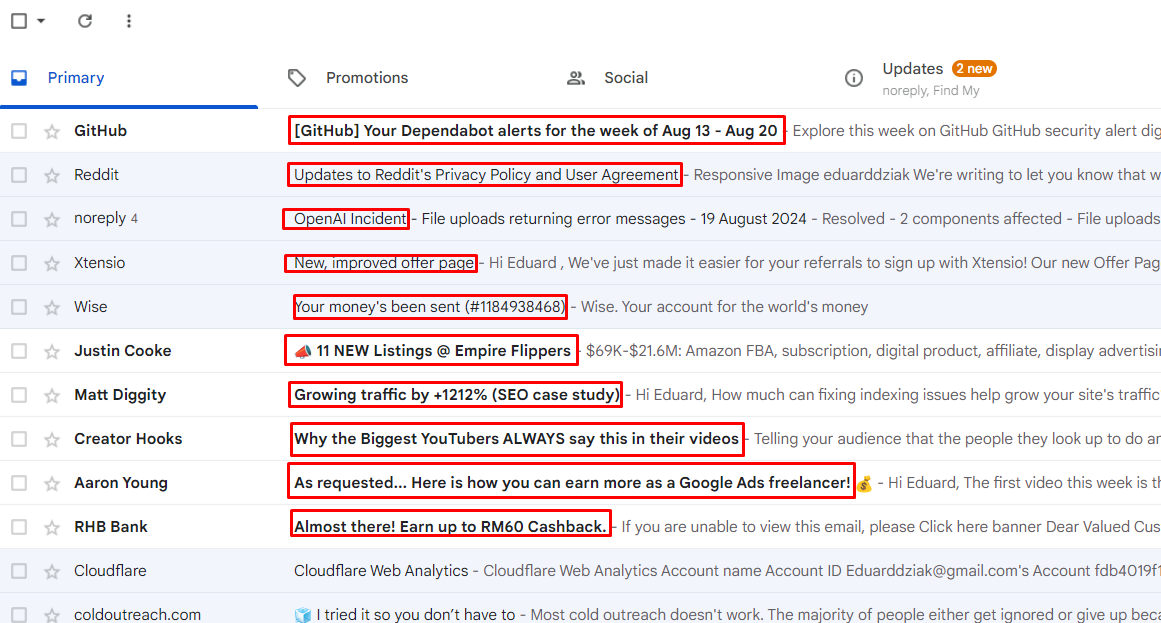Open Your money's been sent email
Screen dimensions: 1161x623
[x=429, y=307]
